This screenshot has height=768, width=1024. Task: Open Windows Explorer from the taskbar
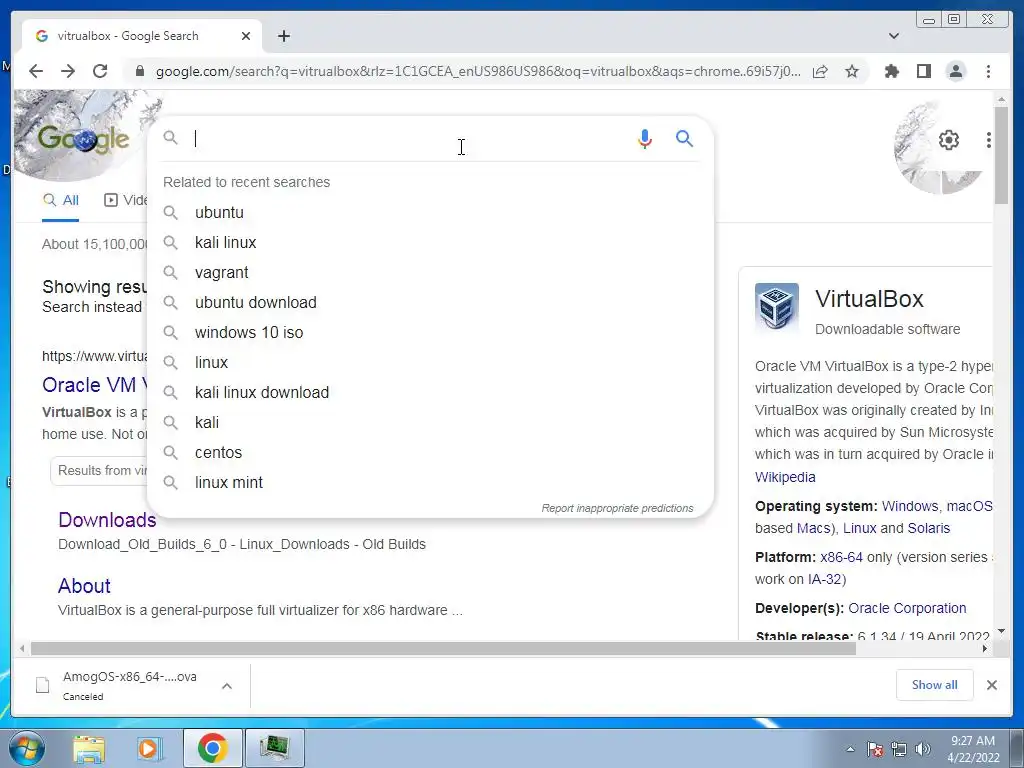(x=88, y=749)
